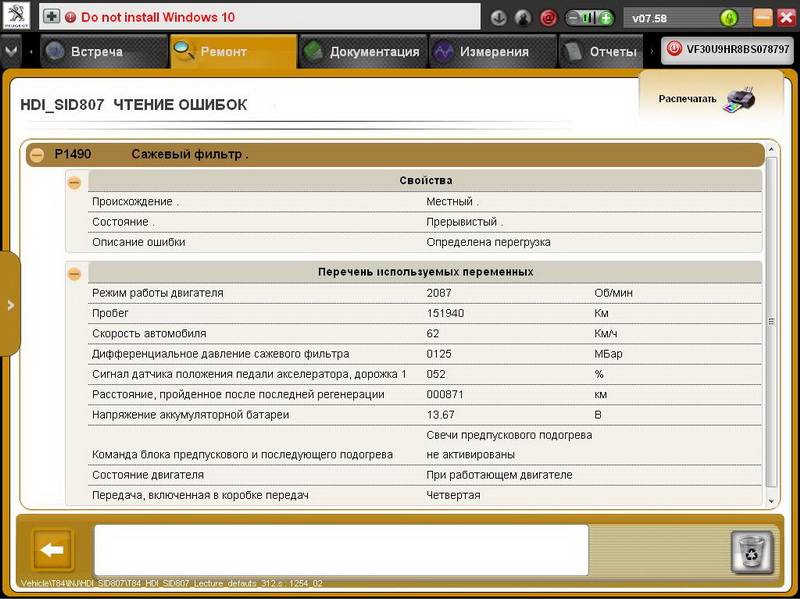This screenshot has height=599, width=800.
Task: Collapse the P1490 fault code entry
Action: (37, 155)
